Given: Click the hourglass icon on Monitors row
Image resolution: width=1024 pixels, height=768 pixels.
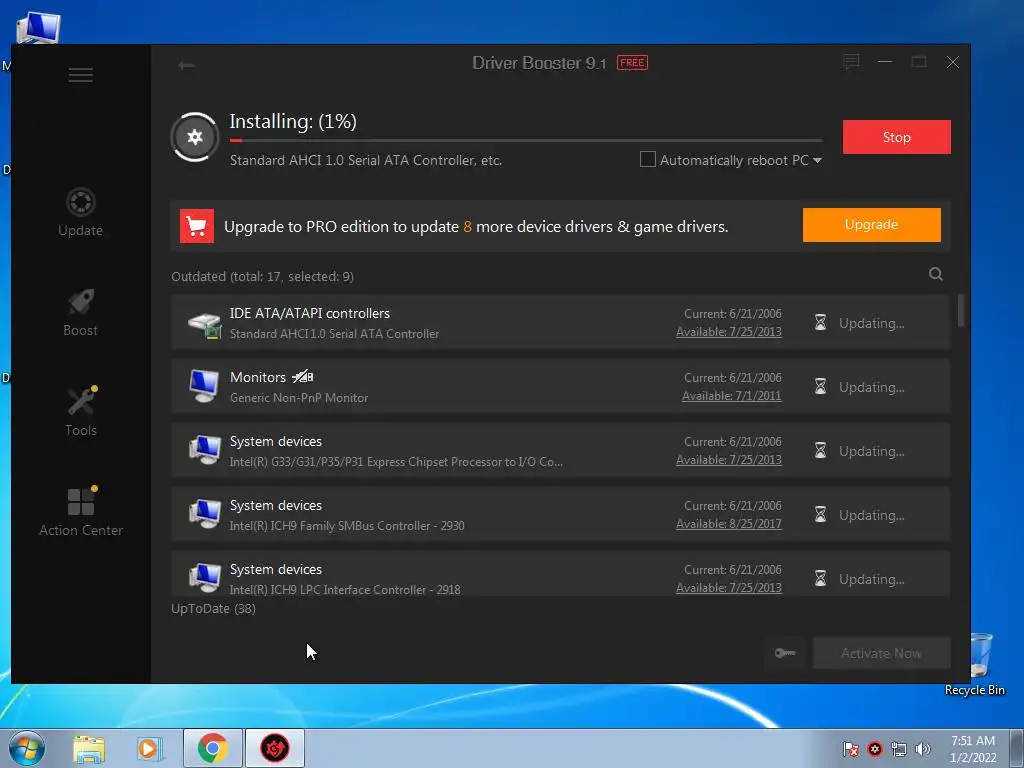Looking at the screenshot, I should (x=820, y=387).
